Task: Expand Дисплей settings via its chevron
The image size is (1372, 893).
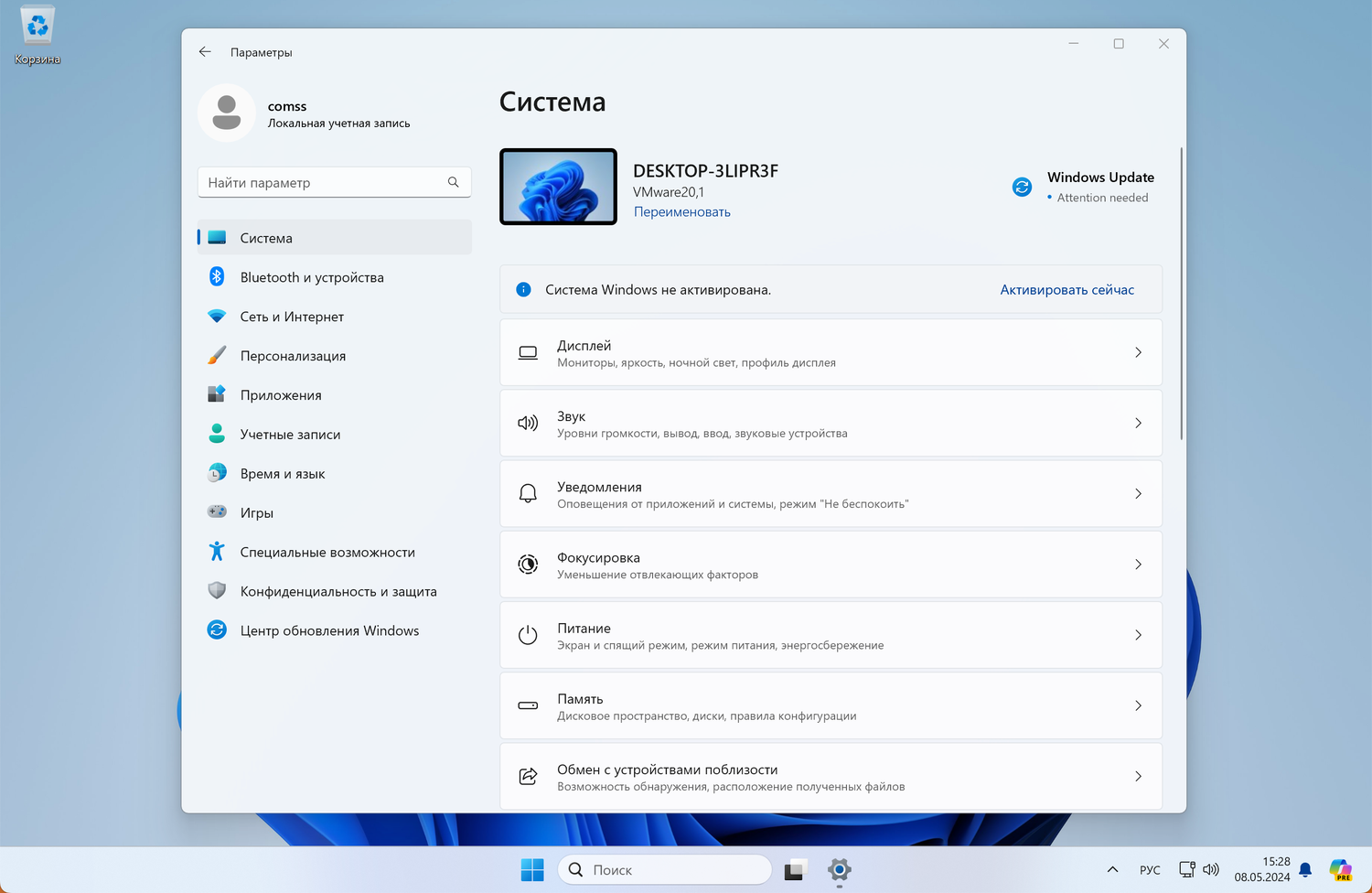Action: tap(1138, 352)
